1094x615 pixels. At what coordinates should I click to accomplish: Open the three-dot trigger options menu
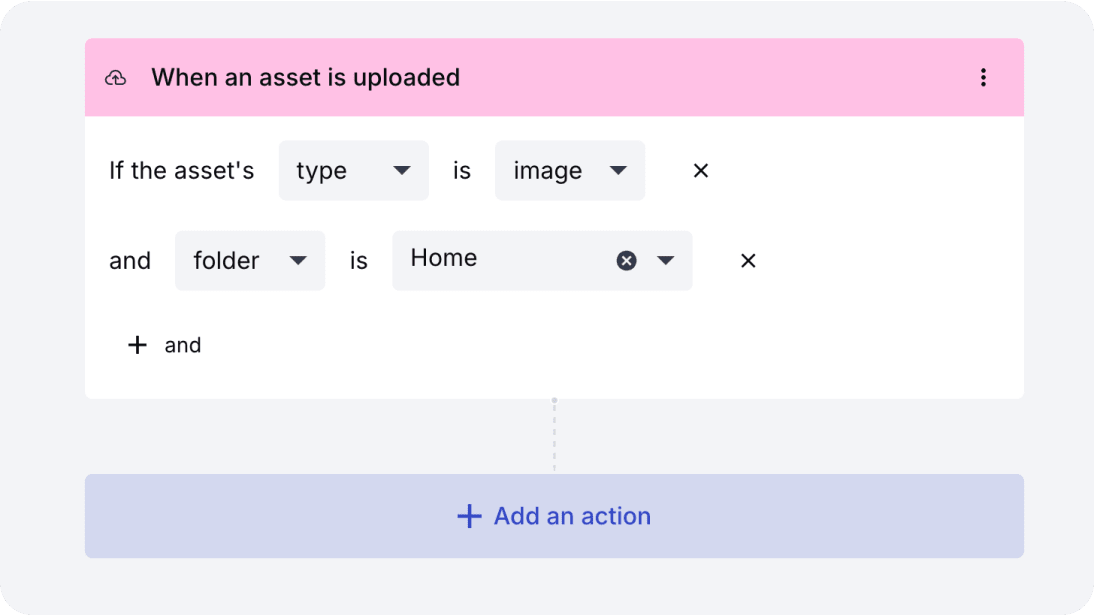[x=983, y=78]
